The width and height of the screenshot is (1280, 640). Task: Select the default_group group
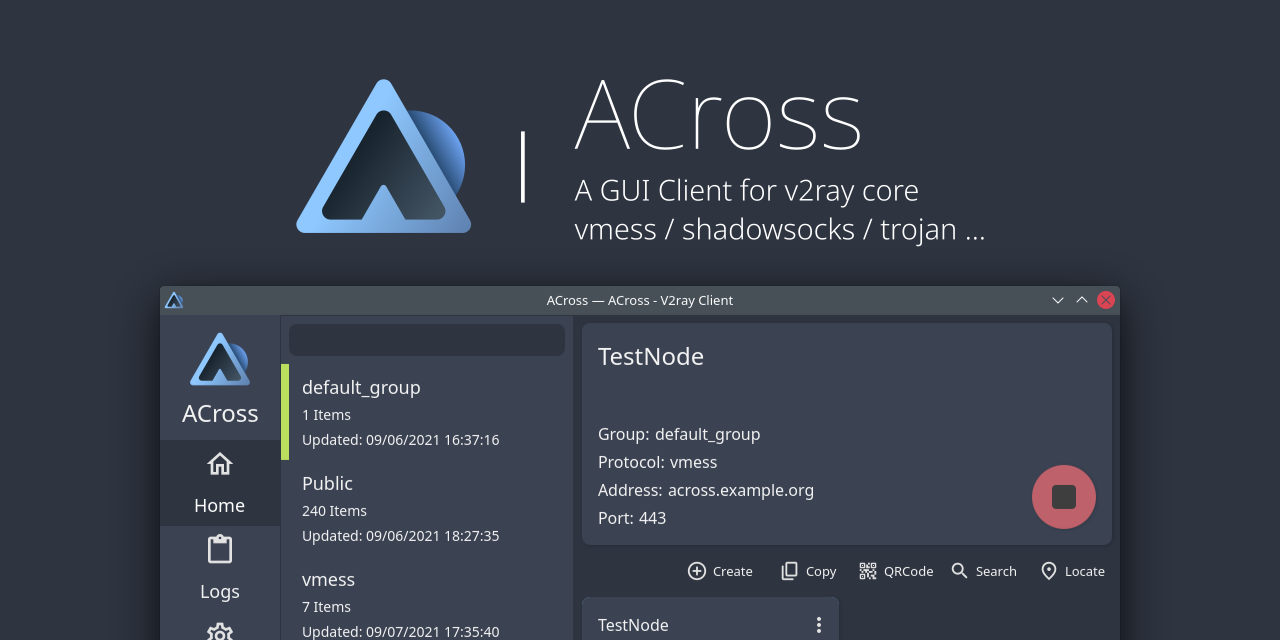coord(426,412)
